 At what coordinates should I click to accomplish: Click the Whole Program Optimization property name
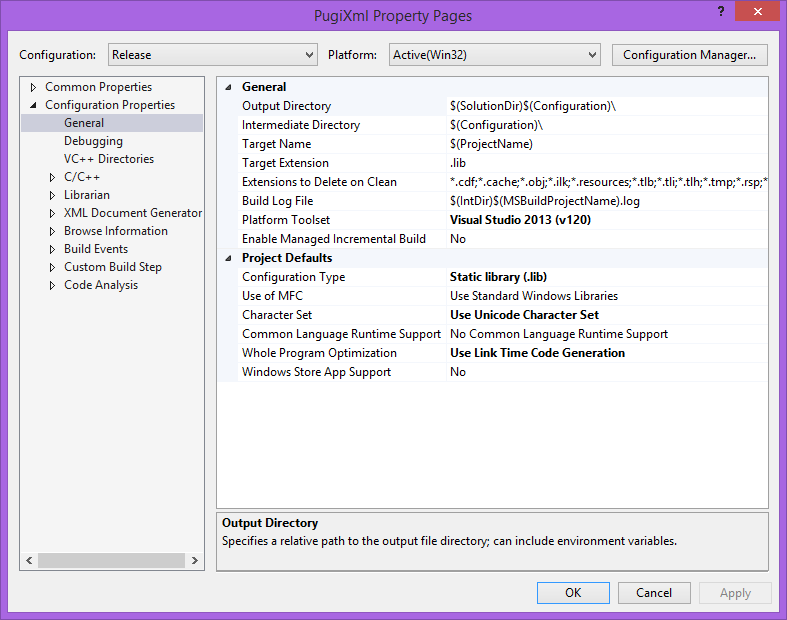pos(319,353)
